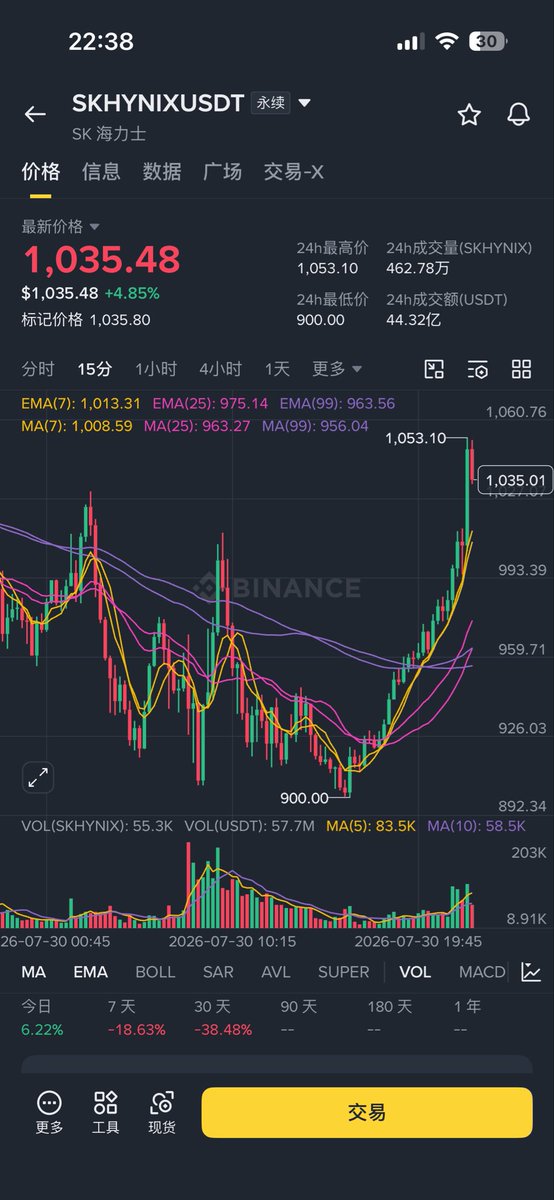Select the 1天 timeframe
554x1200 pixels.
277,369
